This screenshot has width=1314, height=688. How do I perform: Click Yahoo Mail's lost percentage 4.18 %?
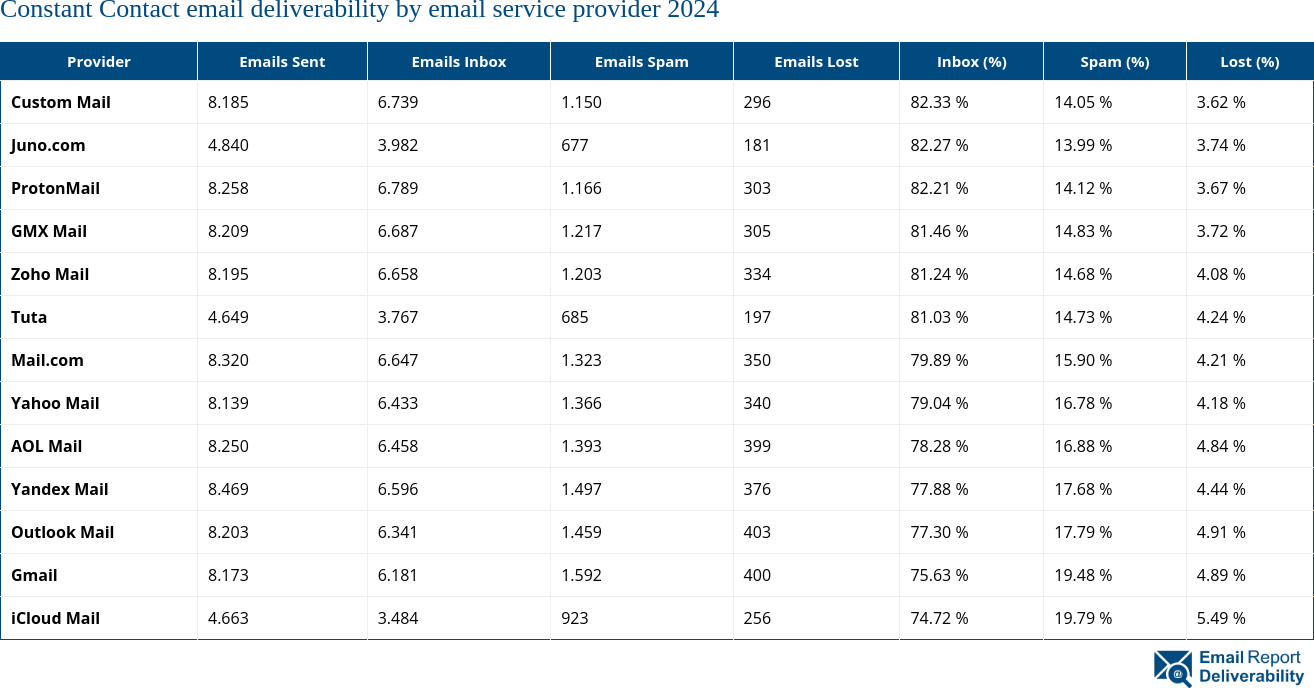(1221, 403)
